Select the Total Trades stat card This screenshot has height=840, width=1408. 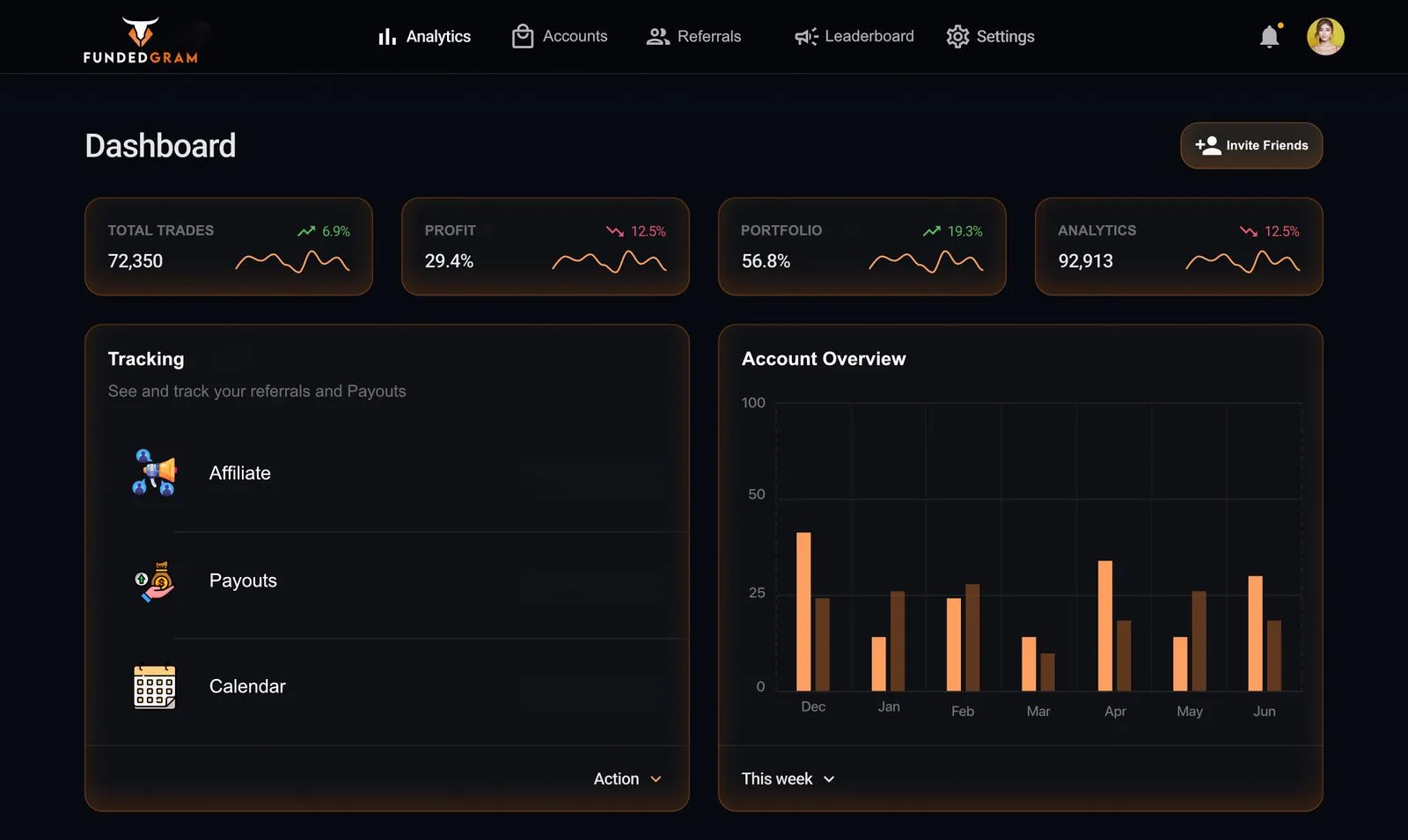tap(229, 246)
